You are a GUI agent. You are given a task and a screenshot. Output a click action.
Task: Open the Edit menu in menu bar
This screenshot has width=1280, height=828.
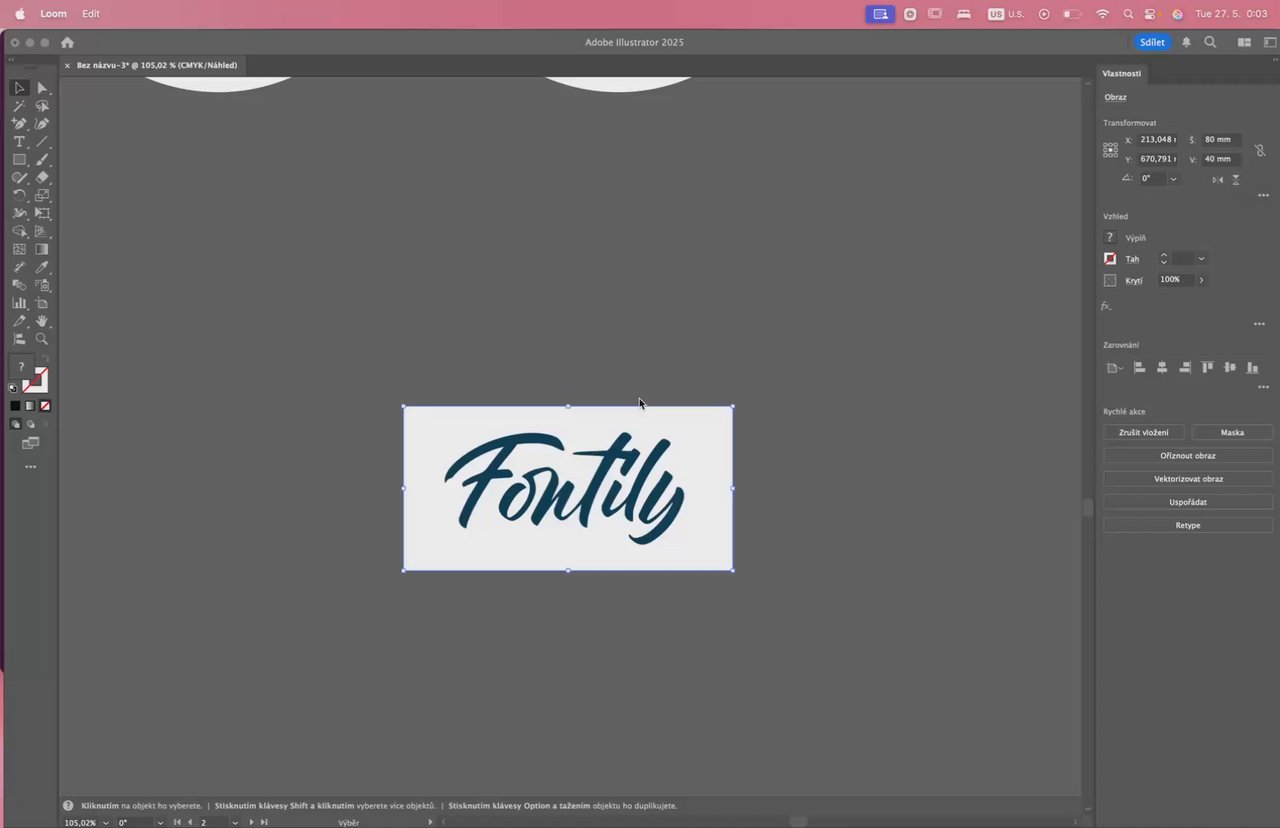[91, 14]
